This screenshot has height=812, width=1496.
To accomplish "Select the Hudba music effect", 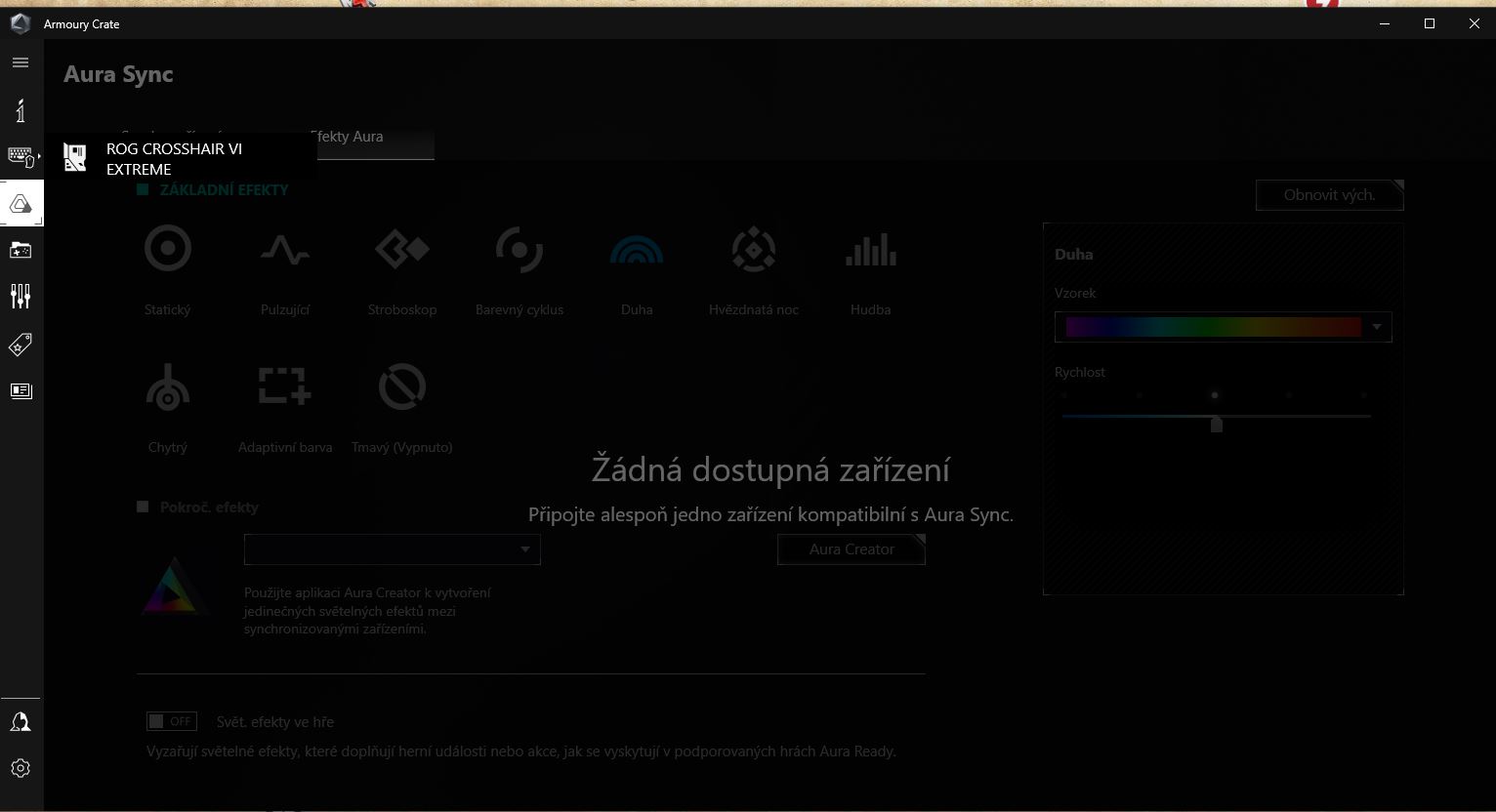I will point(871,250).
